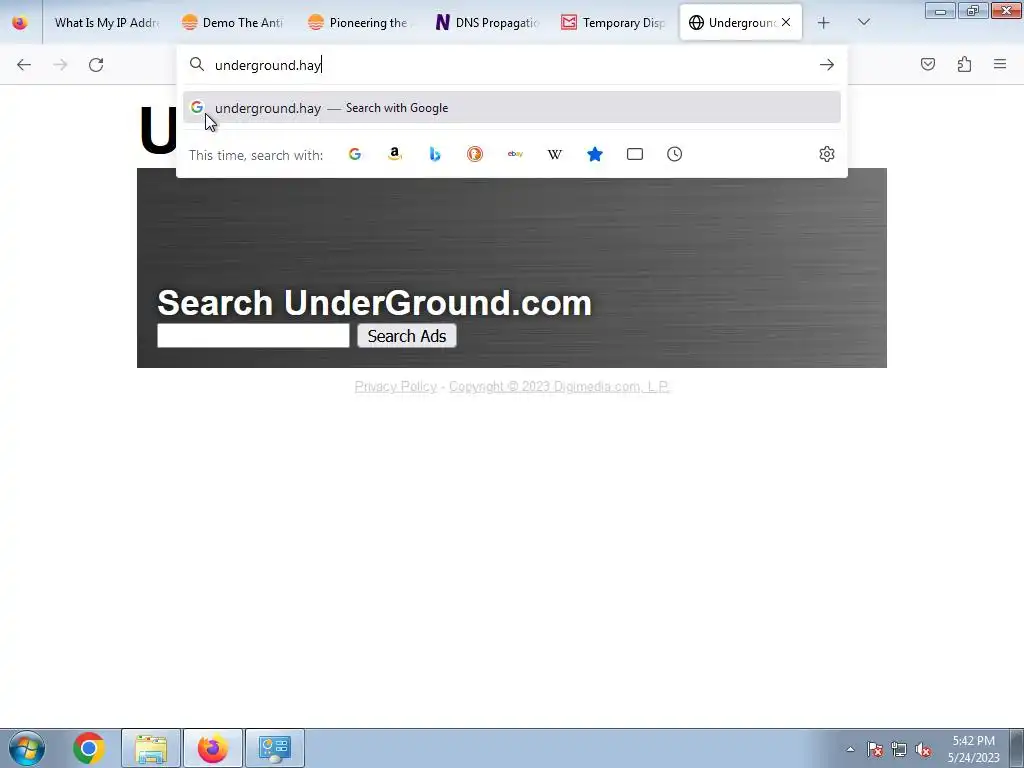Open Action Center flag tray icon

[875, 749]
